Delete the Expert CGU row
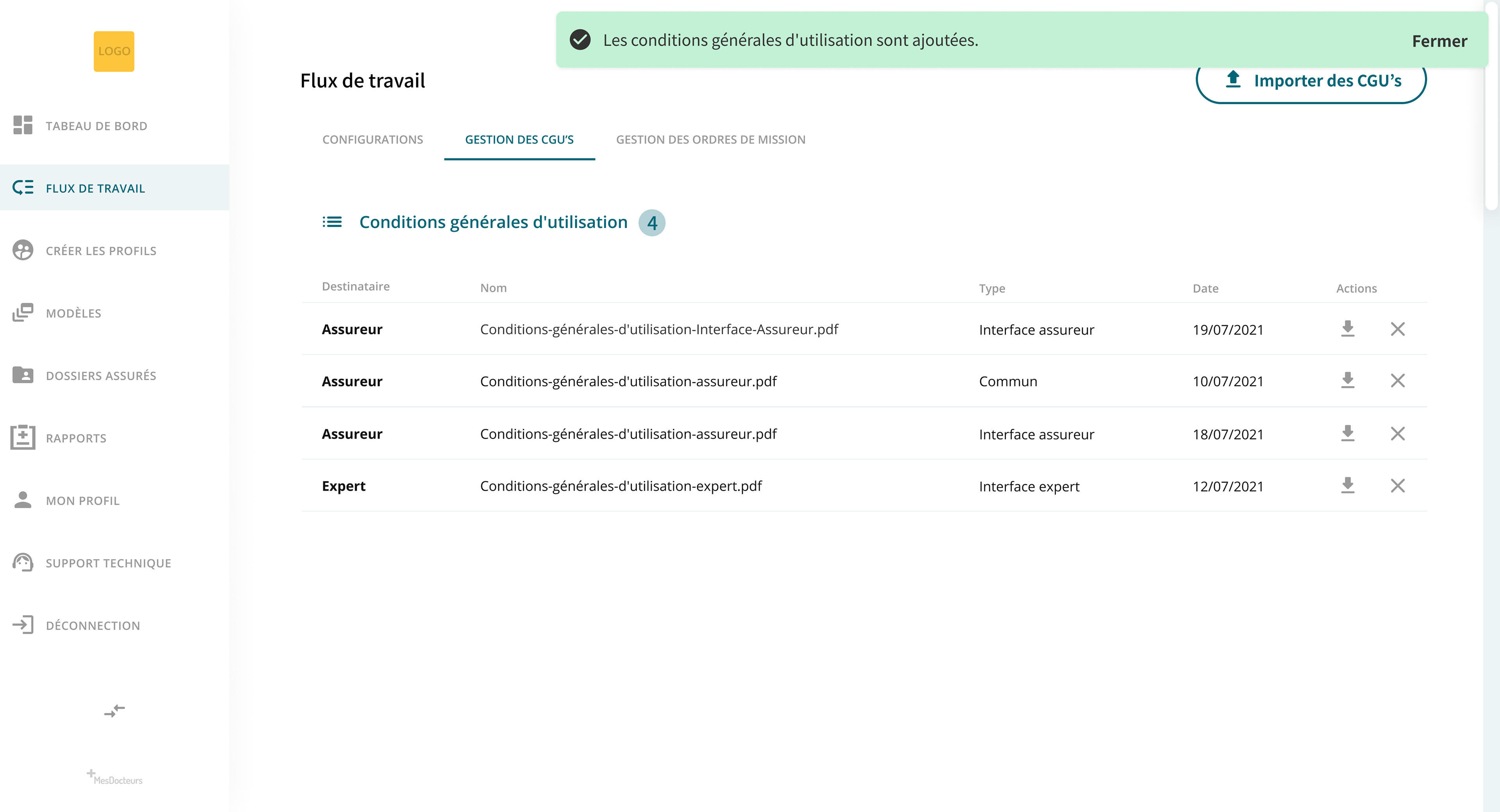The image size is (1500, 812). click(x=1398, y=486)
